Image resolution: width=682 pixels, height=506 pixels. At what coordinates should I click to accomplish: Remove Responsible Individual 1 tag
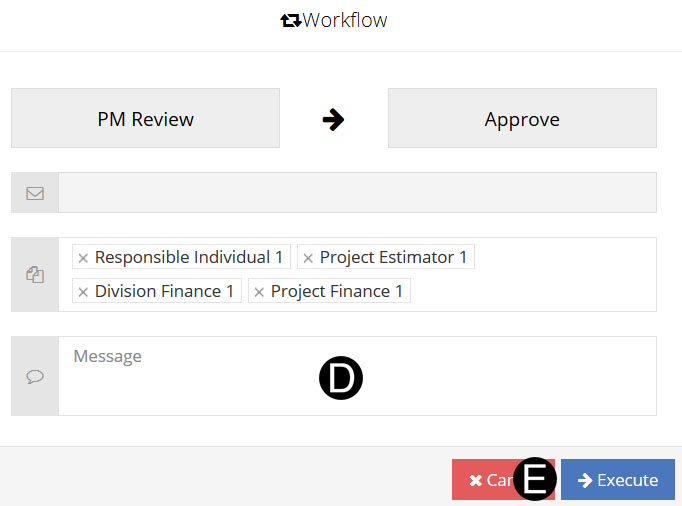[83, 258]
